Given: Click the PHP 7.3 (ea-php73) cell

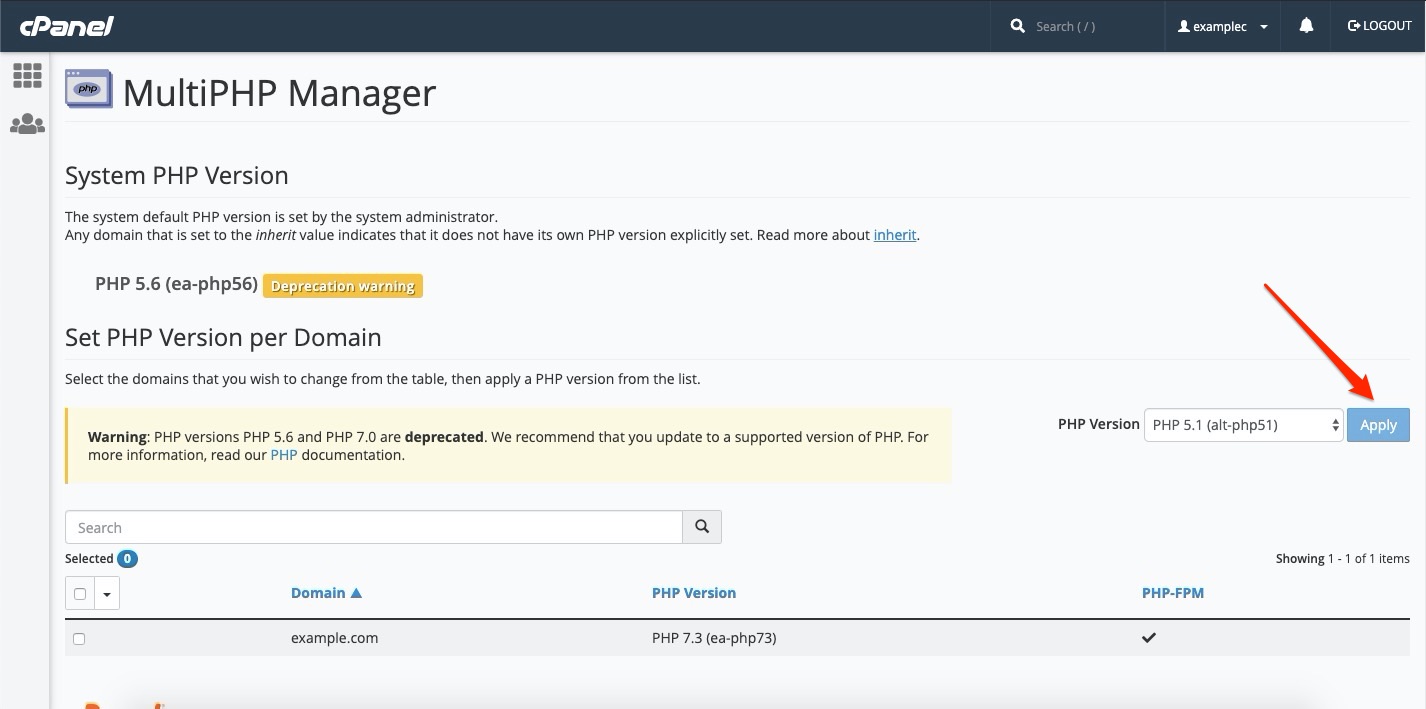Looking at the screenshot, I should (714, 637).
